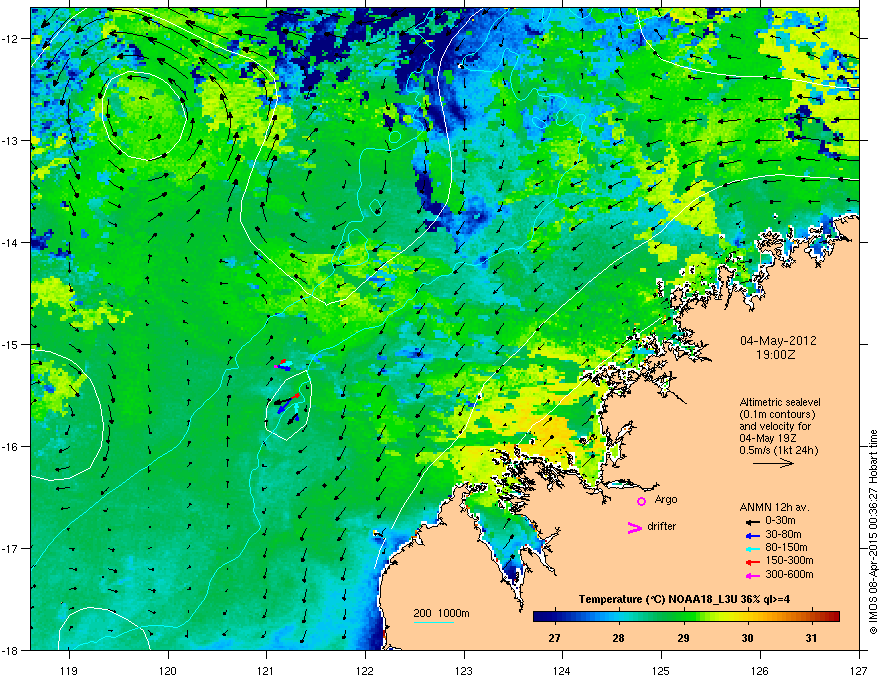Click the longitude axis label 125

click(x=661, y=670)
